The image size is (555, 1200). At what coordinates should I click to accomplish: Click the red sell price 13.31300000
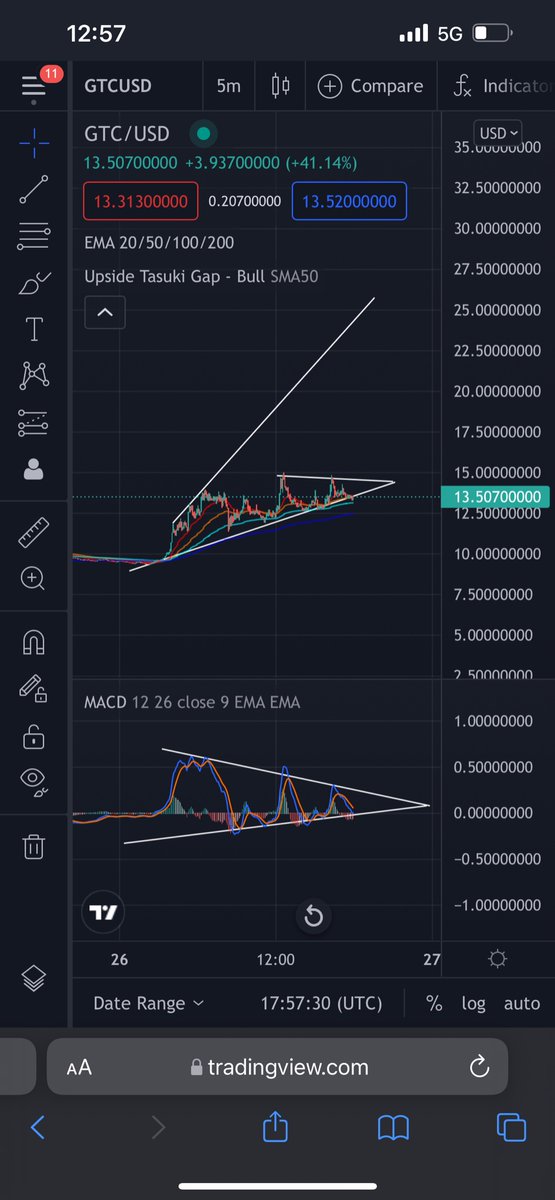pos(140,201)
